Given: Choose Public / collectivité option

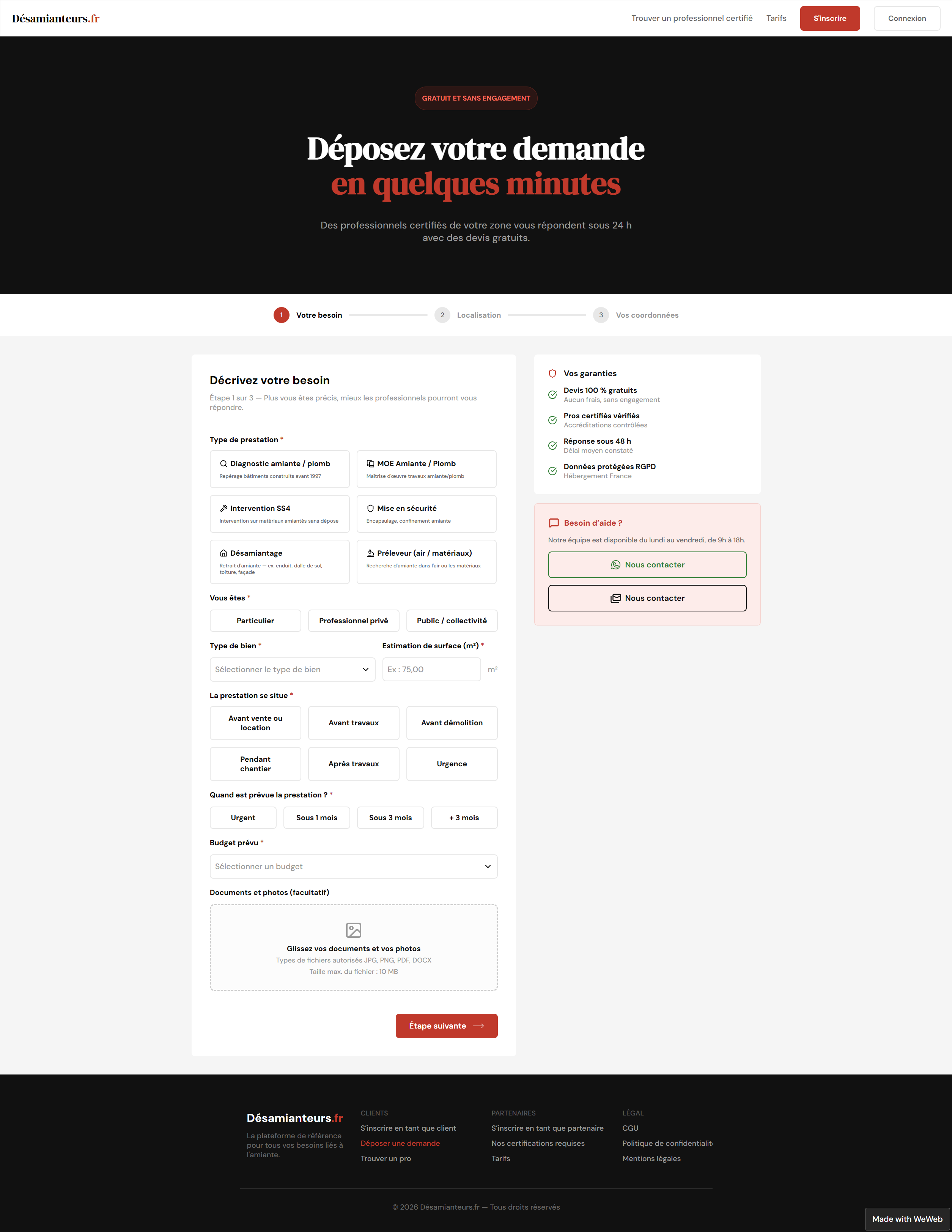Looking at the screenshot, I should click(x=452, y=621).
